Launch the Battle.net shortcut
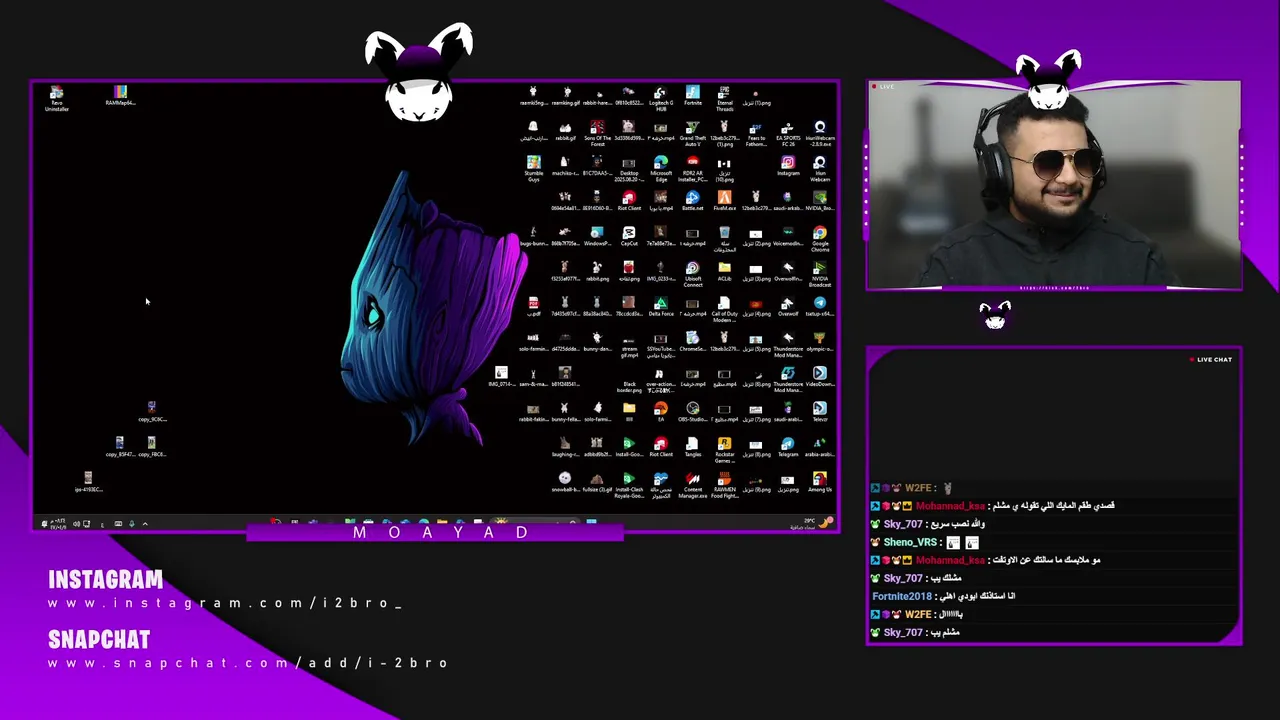1280x720 pixels. (x=692, y=201)
